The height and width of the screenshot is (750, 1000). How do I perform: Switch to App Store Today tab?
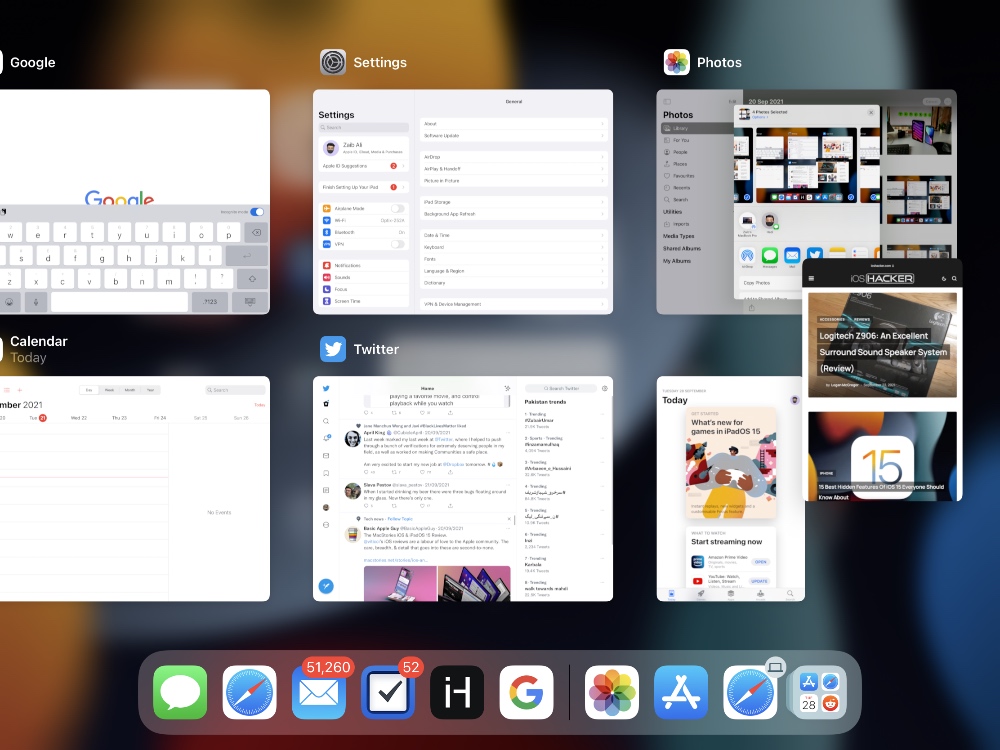671,594
